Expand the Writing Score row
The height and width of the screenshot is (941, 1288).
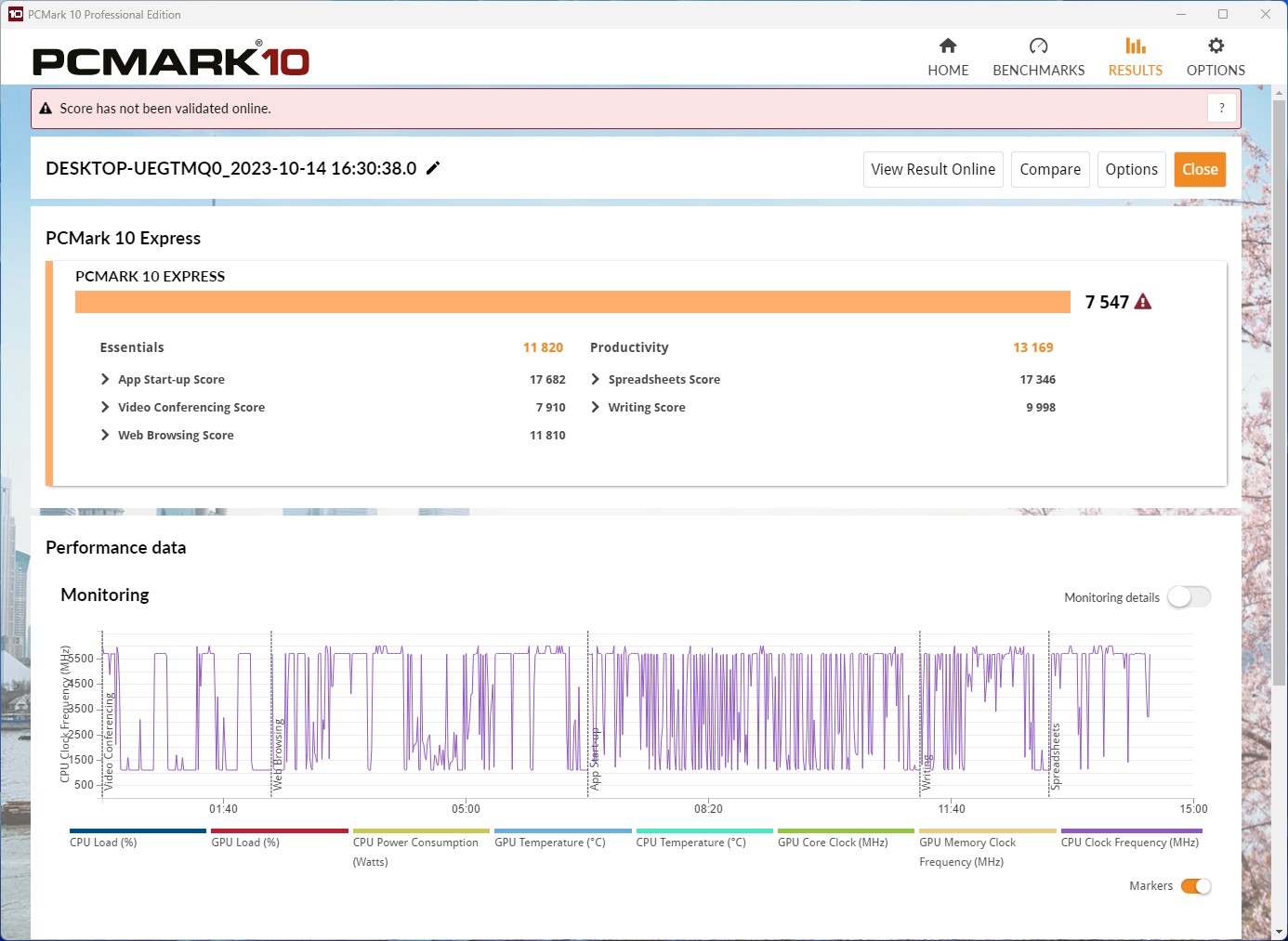tap(596, 407)
